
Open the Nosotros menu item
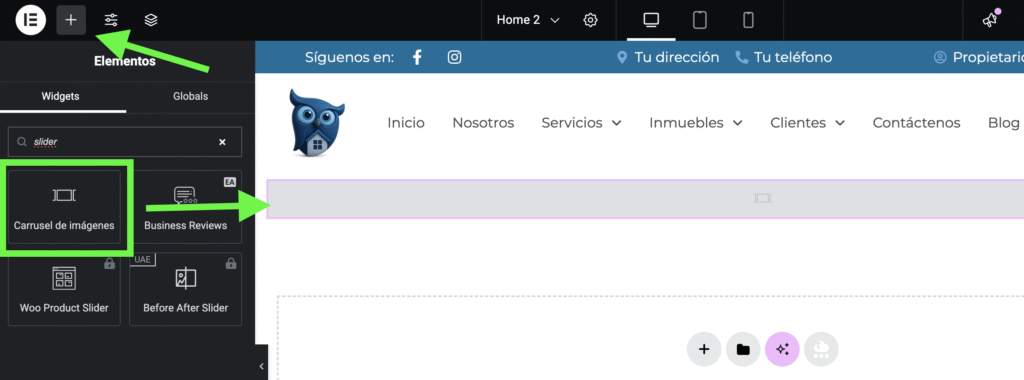coord(483,123)
